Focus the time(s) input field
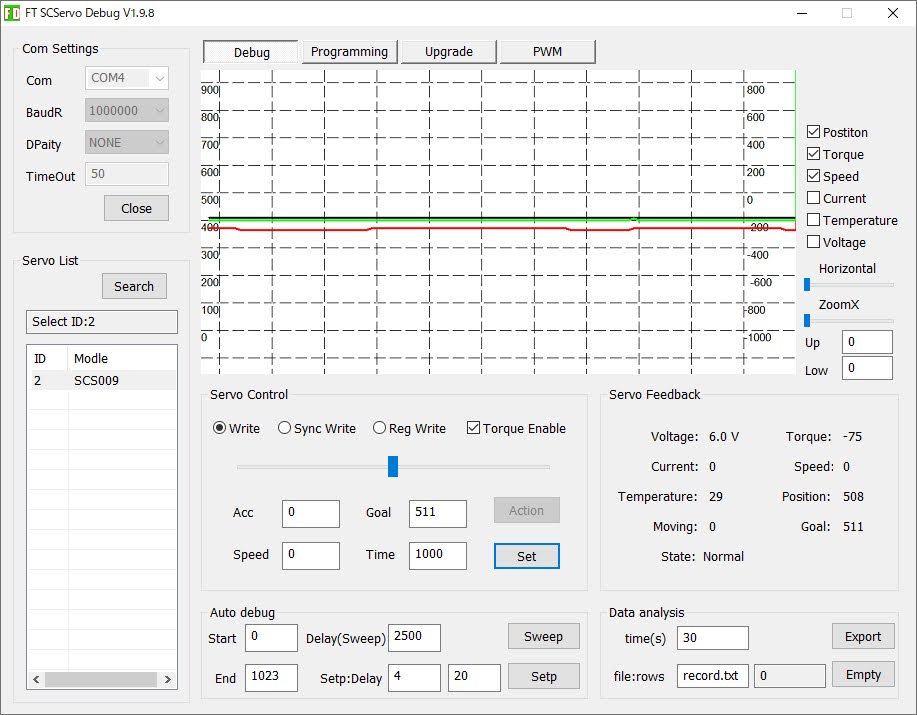The width and height of the screenshot is (917, 715). coord(713,638)
